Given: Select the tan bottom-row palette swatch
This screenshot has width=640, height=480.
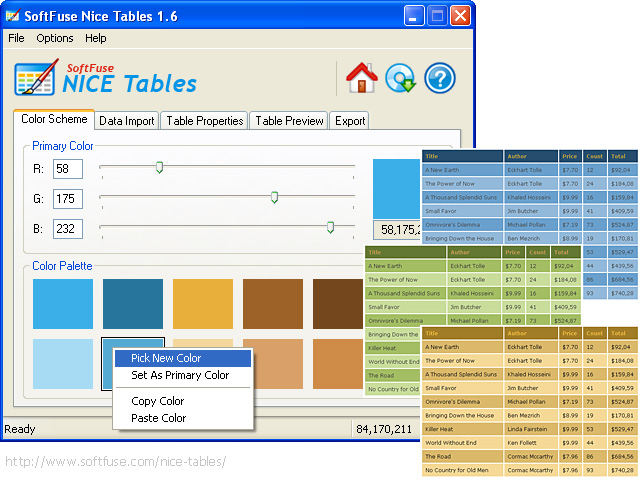Looking at the screenshot, I should (278, 364).
